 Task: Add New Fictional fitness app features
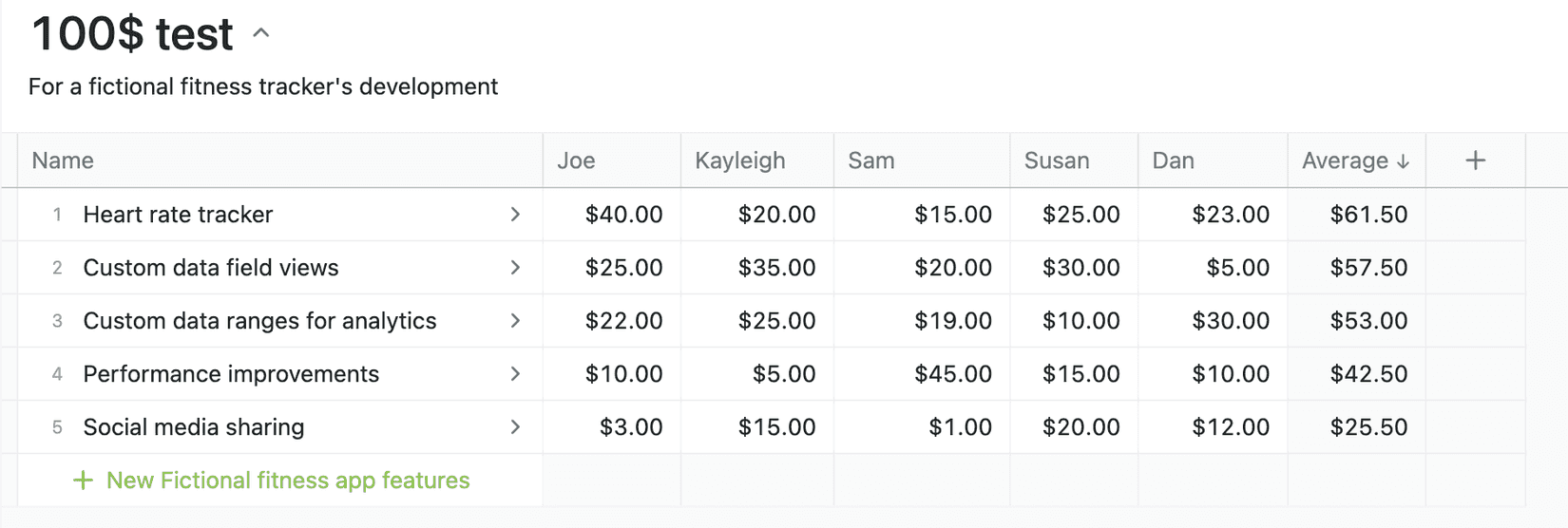[287, 481]
